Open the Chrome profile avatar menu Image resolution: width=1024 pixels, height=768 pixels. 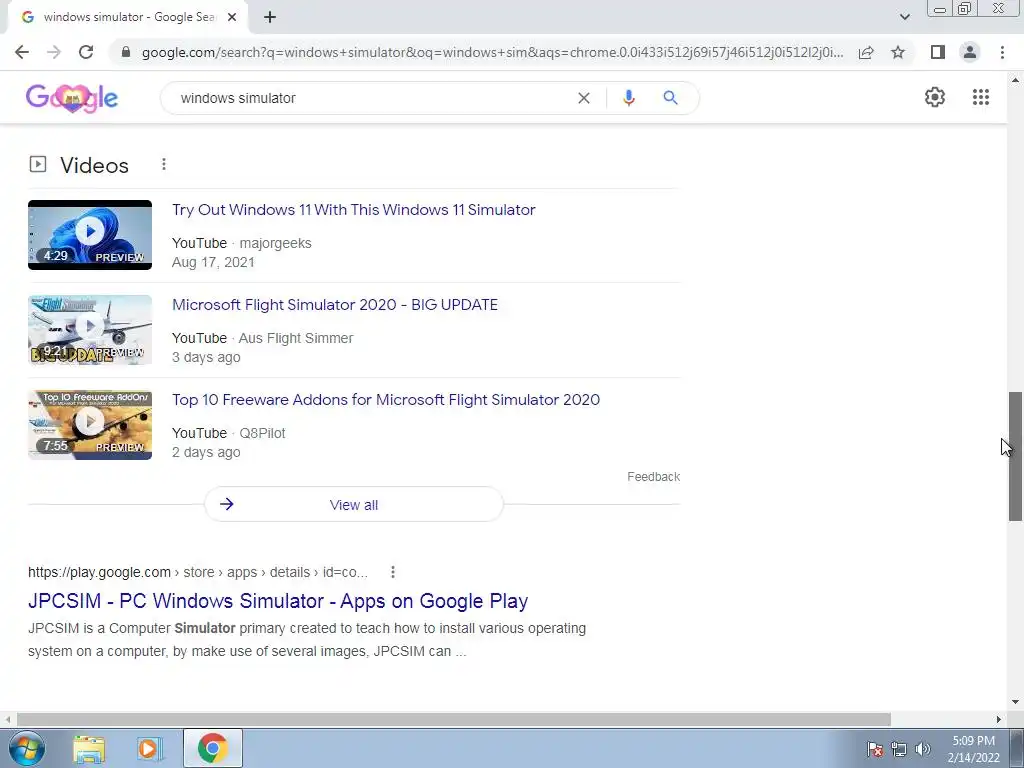click(970, 52)
